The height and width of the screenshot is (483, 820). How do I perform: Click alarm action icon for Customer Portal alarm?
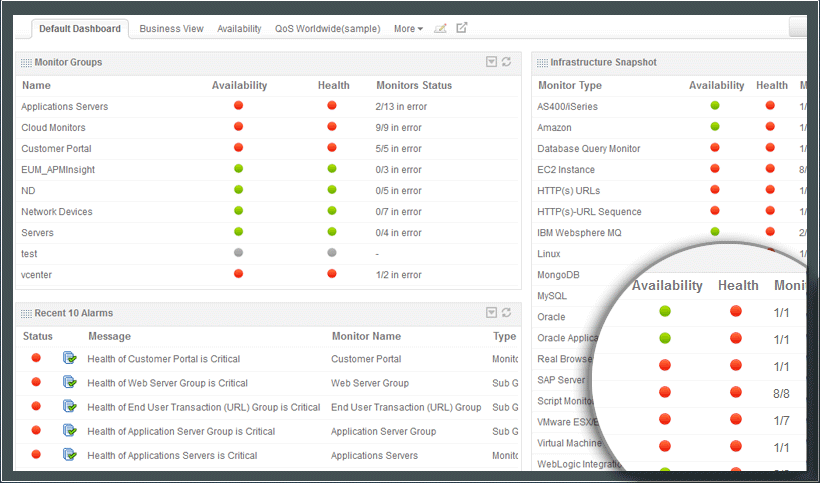click(x=70, y=358)
